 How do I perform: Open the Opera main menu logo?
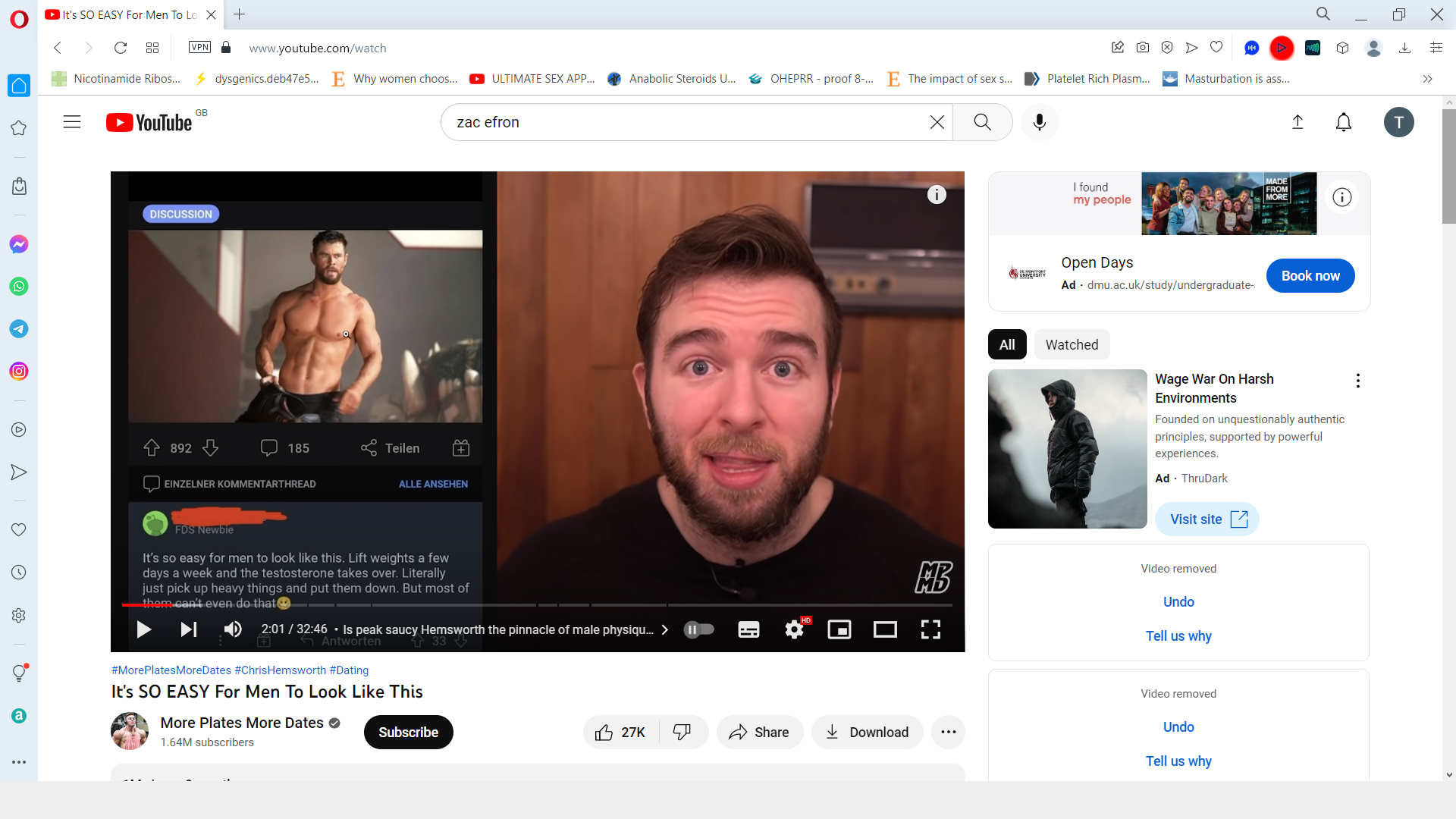pyautogui.click(x=19, y=19)
